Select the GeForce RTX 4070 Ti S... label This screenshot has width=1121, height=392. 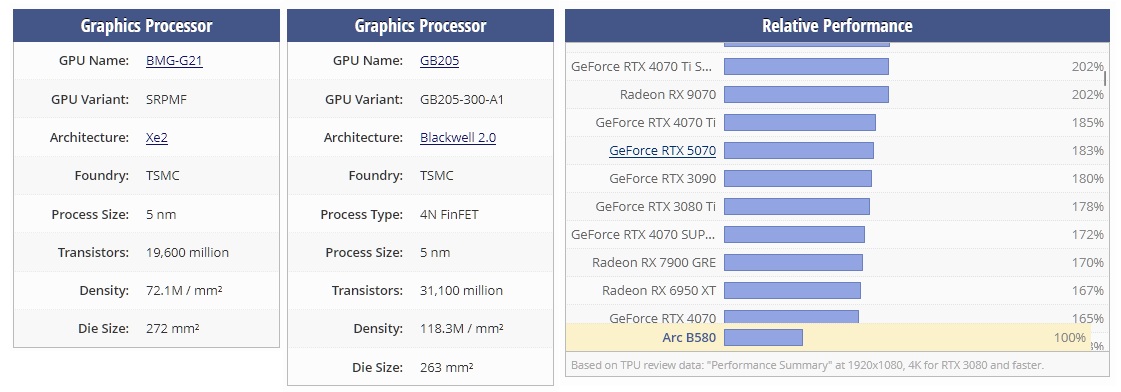click(x=642, y=67)
